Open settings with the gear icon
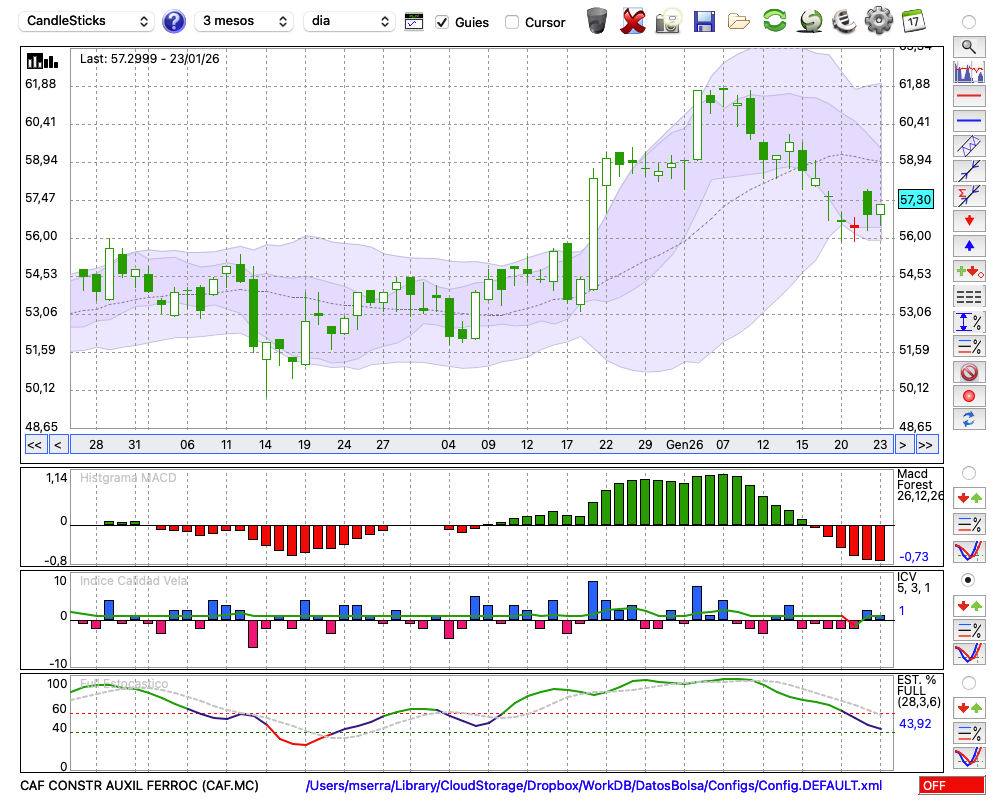The height and width of the screenshot is (800, 1000). (x=878, y=21)
